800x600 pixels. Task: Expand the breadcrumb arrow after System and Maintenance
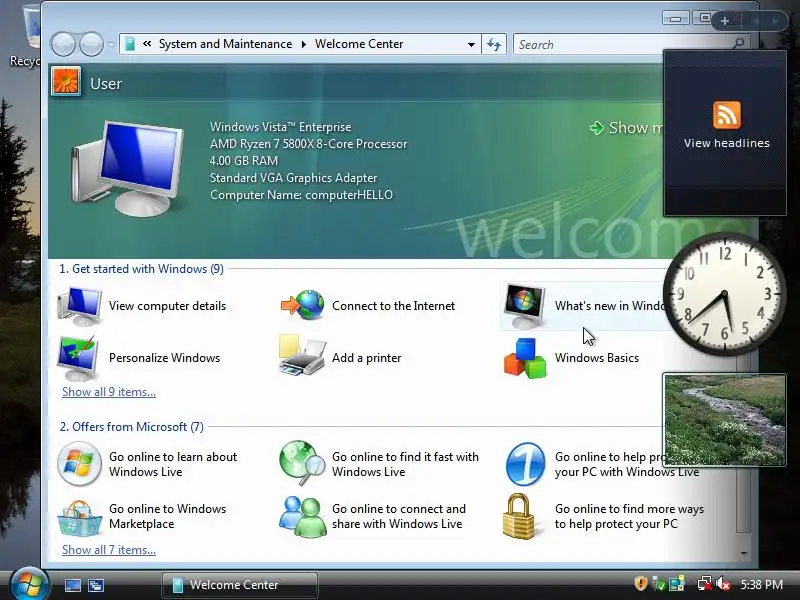pyautogui.click(x=304, y=44)
